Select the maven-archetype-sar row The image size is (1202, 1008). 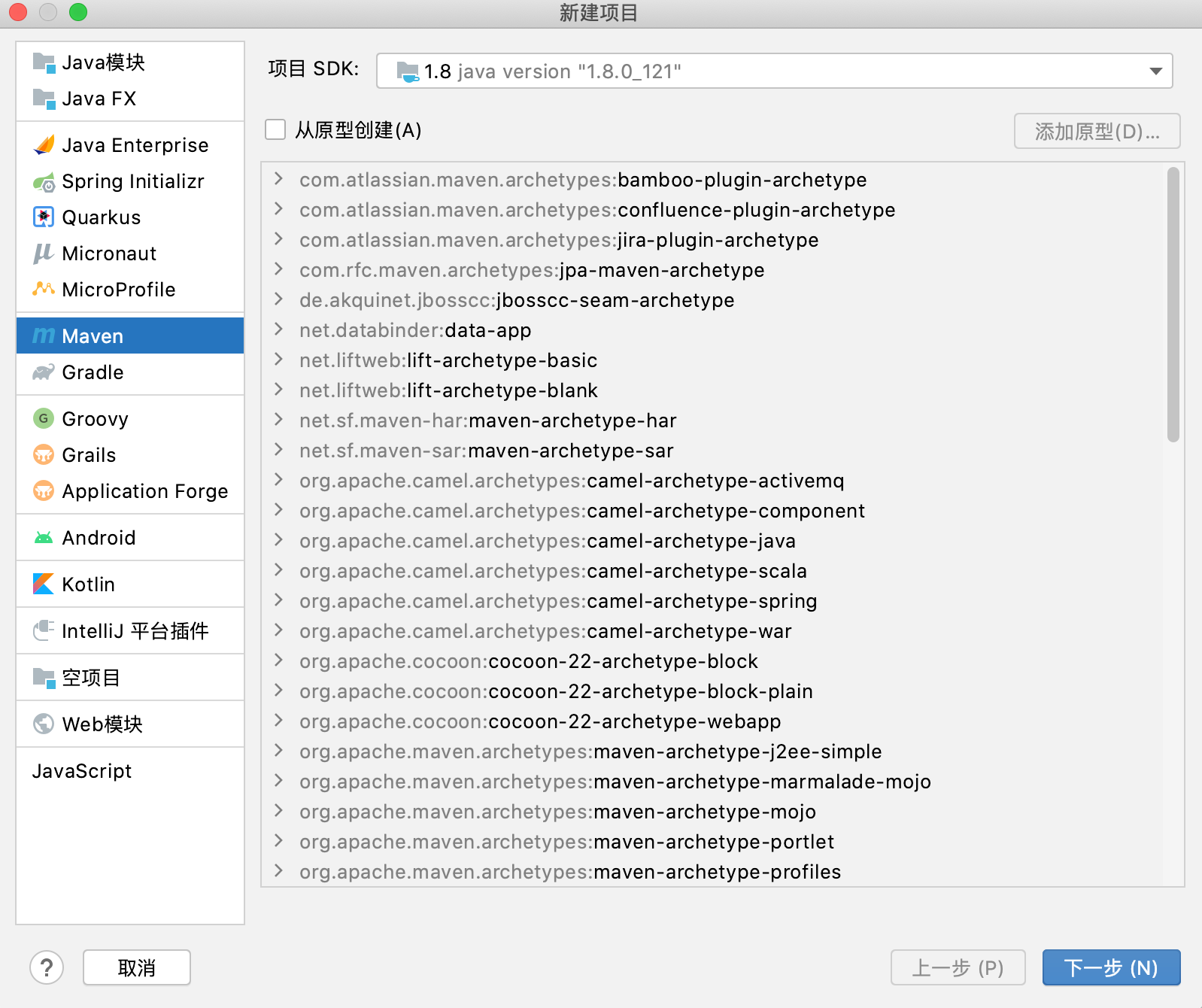[x=712, y=451]
